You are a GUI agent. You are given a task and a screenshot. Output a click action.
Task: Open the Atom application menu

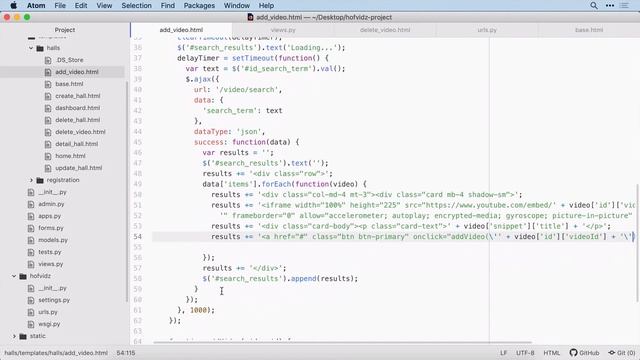pyautogui.click(x=36, y=5)
